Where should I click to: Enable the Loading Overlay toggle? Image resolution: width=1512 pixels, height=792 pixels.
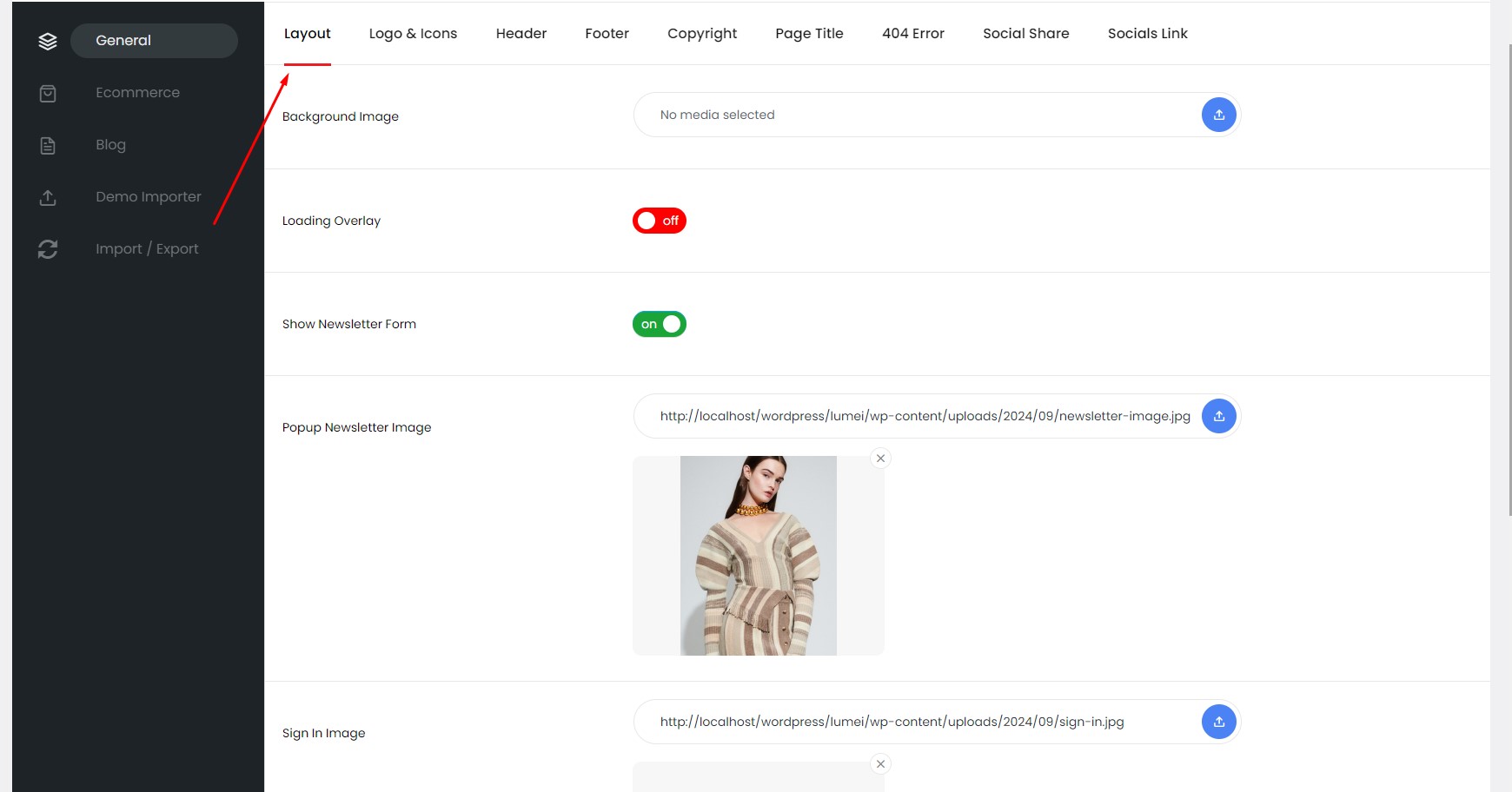tap(659, 221)
